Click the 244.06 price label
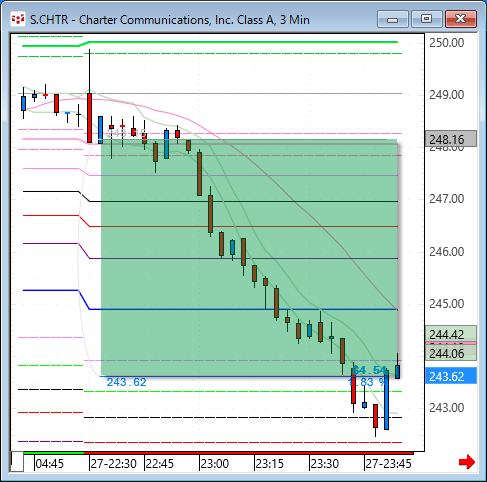The height and width of the screenshot is (482, 487). pos(451,353)
